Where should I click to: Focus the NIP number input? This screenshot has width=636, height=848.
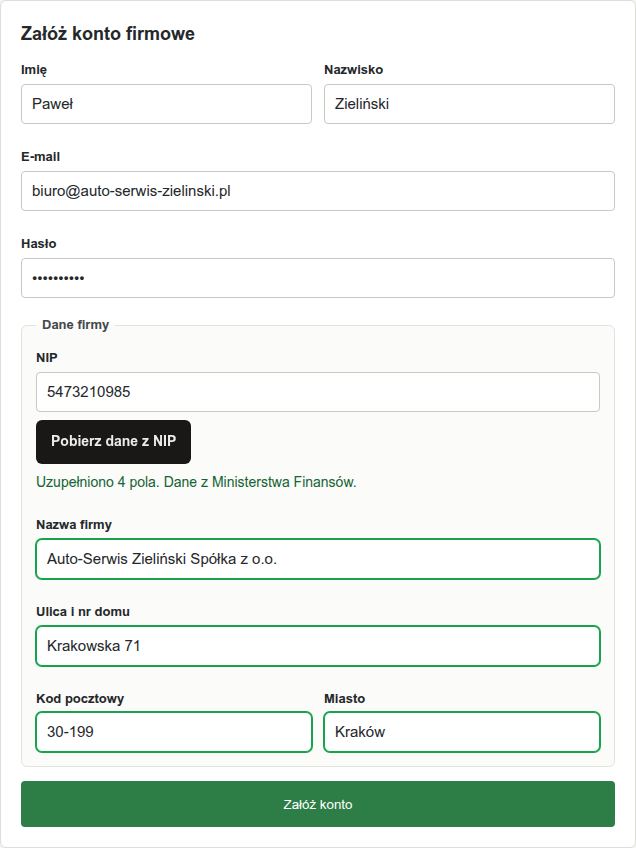318,392
